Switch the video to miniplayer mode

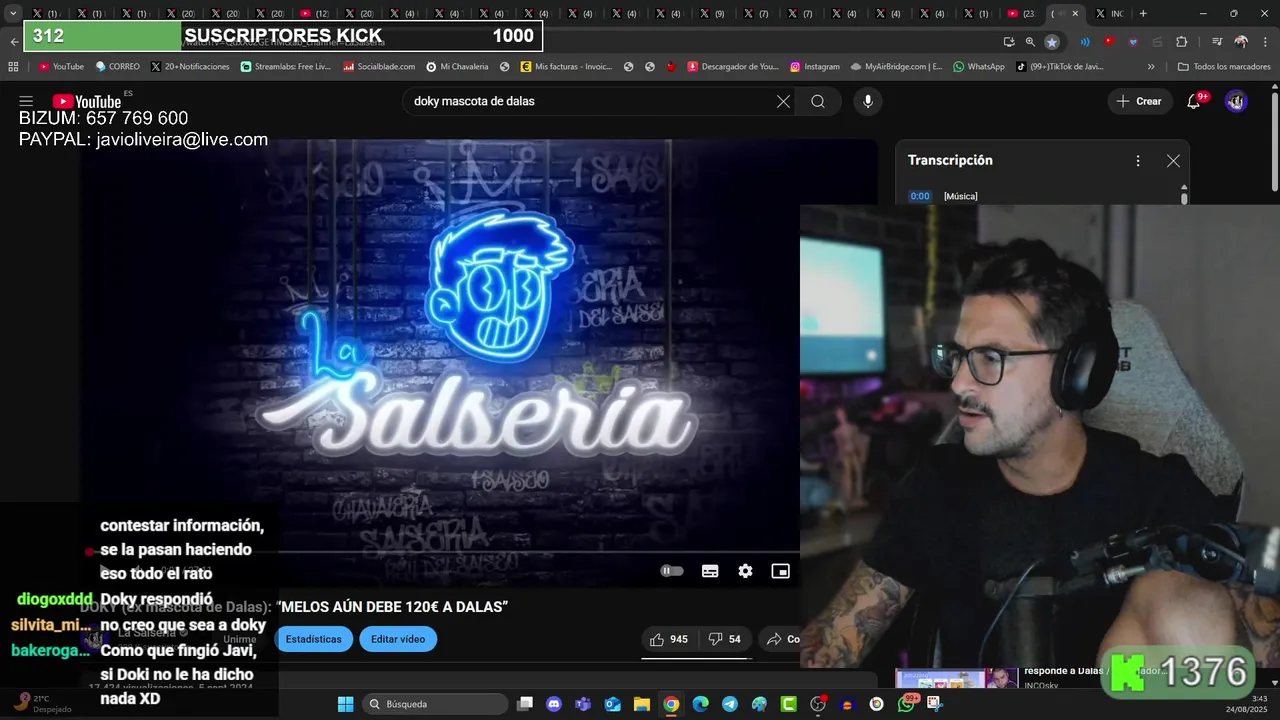pyautogui.click(x=780, y=571)
